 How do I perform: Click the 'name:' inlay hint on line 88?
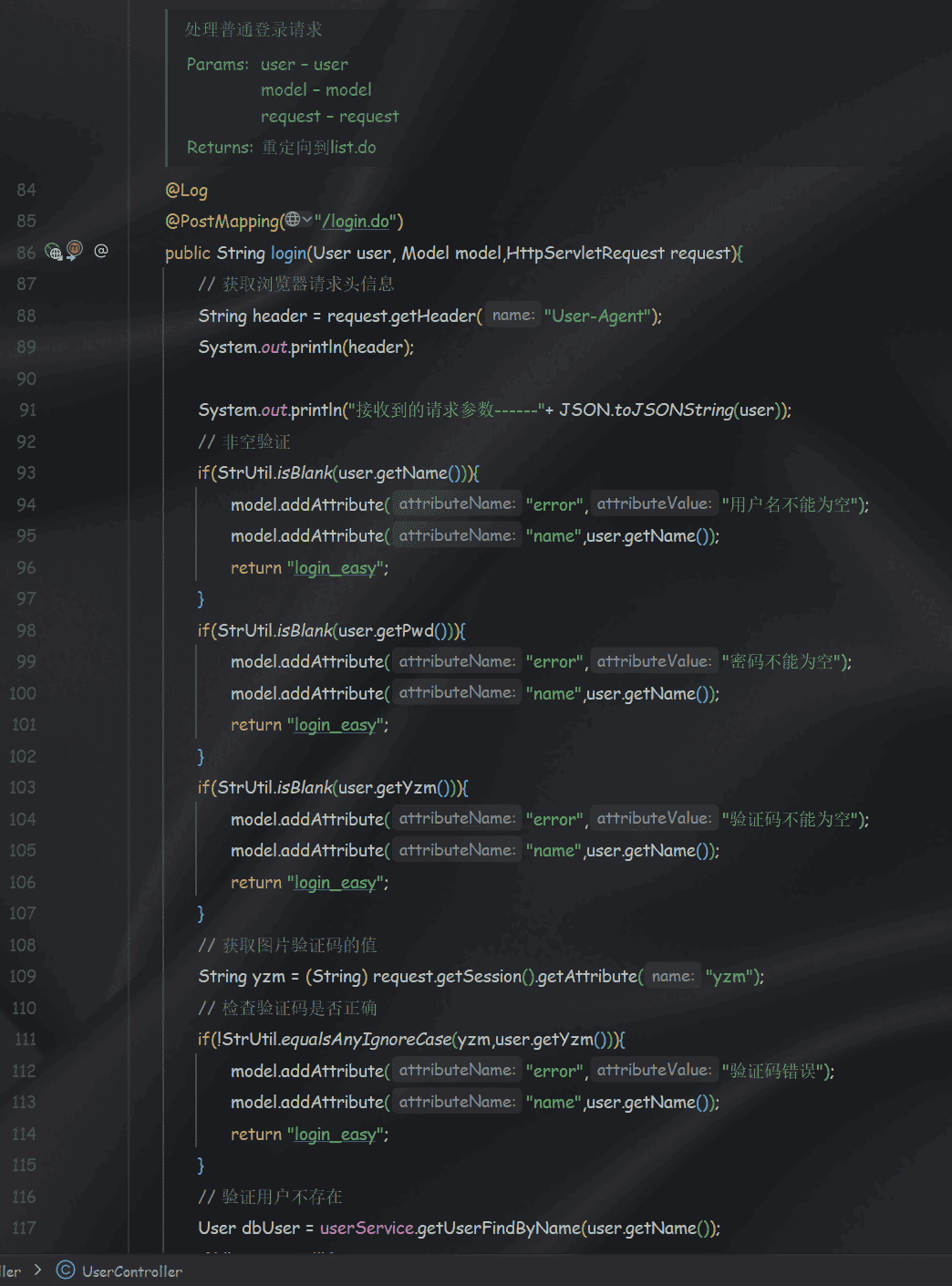tap(513, 316)
